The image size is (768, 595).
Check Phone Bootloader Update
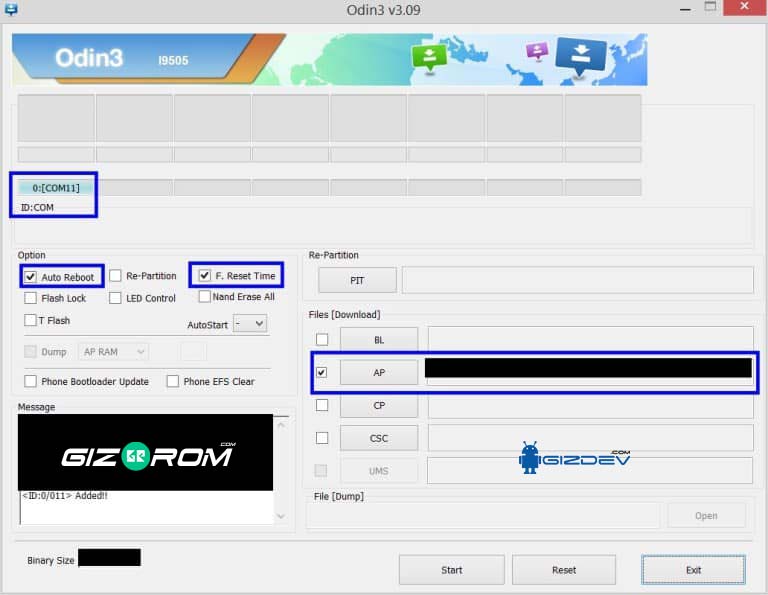30,381
